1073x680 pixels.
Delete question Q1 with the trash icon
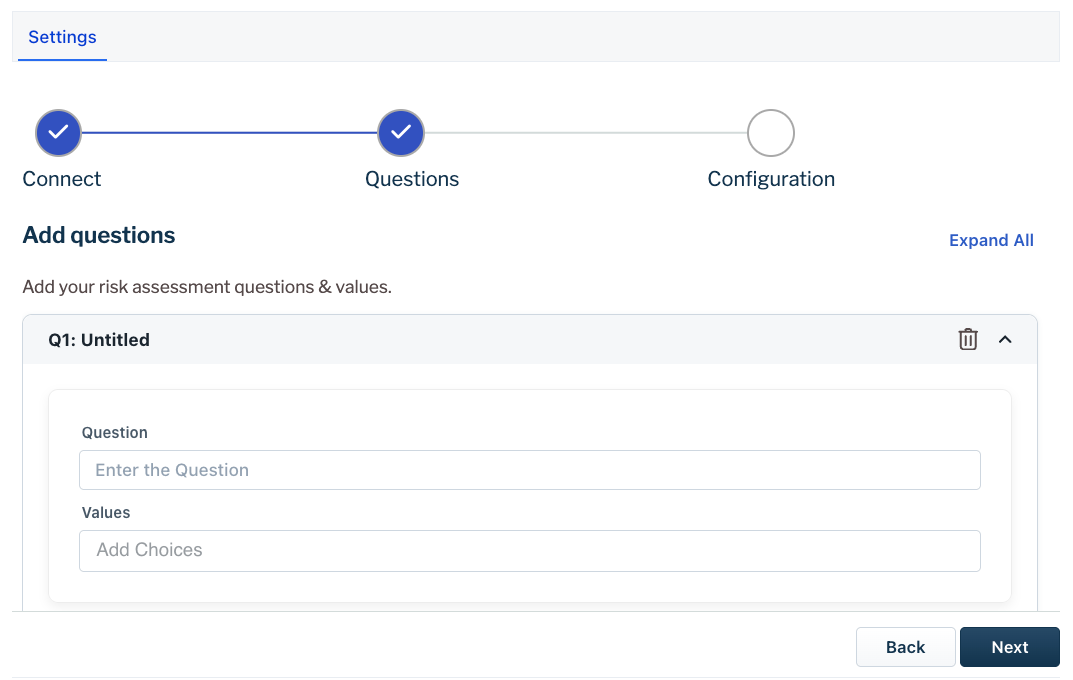click(968, 340)
